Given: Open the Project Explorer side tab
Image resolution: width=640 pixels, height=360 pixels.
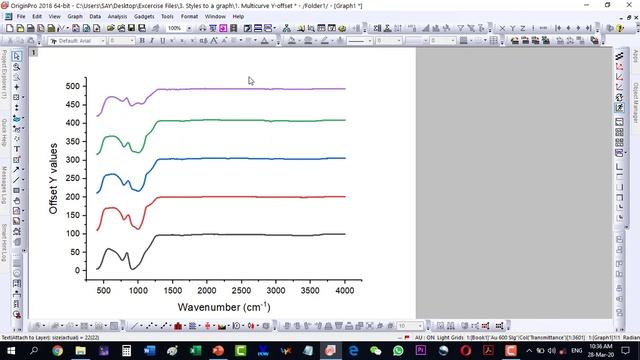Looking at the screenshot, I should (4, 74).
